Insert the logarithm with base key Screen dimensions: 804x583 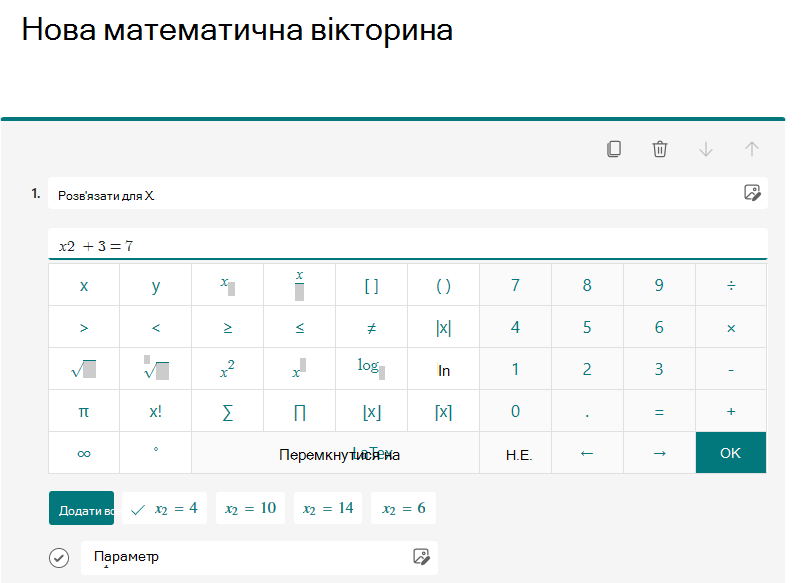[371, 369]
